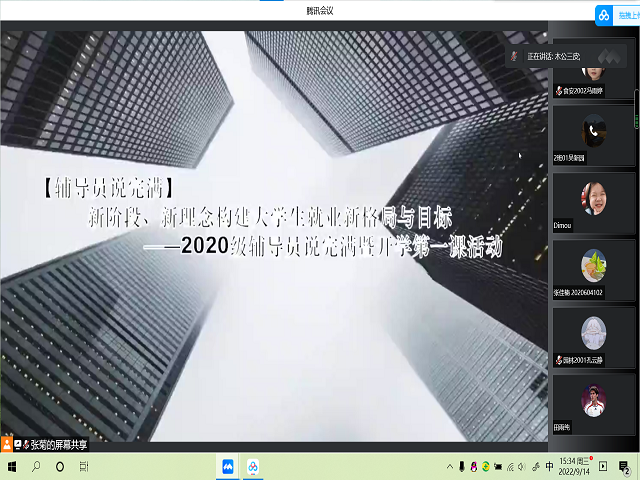Open the Windows Start menu
The width and height of the screenshot is (640, 480).
pos(12,467)
